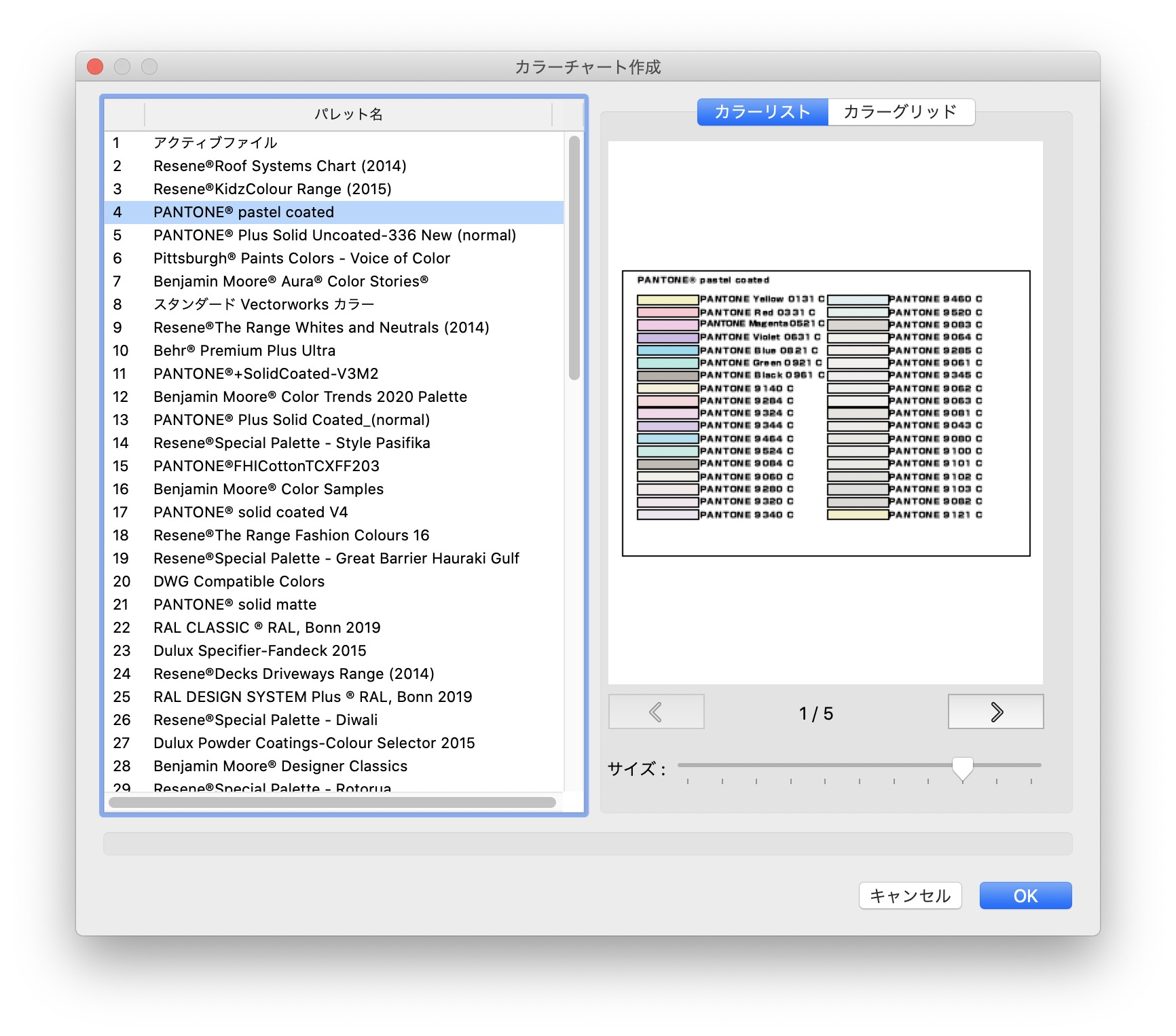The width and height of the screenshot is (1176, 1036).
Task: Select Pittsburgh® Paints Colors - Voice of Color
Action: (334, 258)
